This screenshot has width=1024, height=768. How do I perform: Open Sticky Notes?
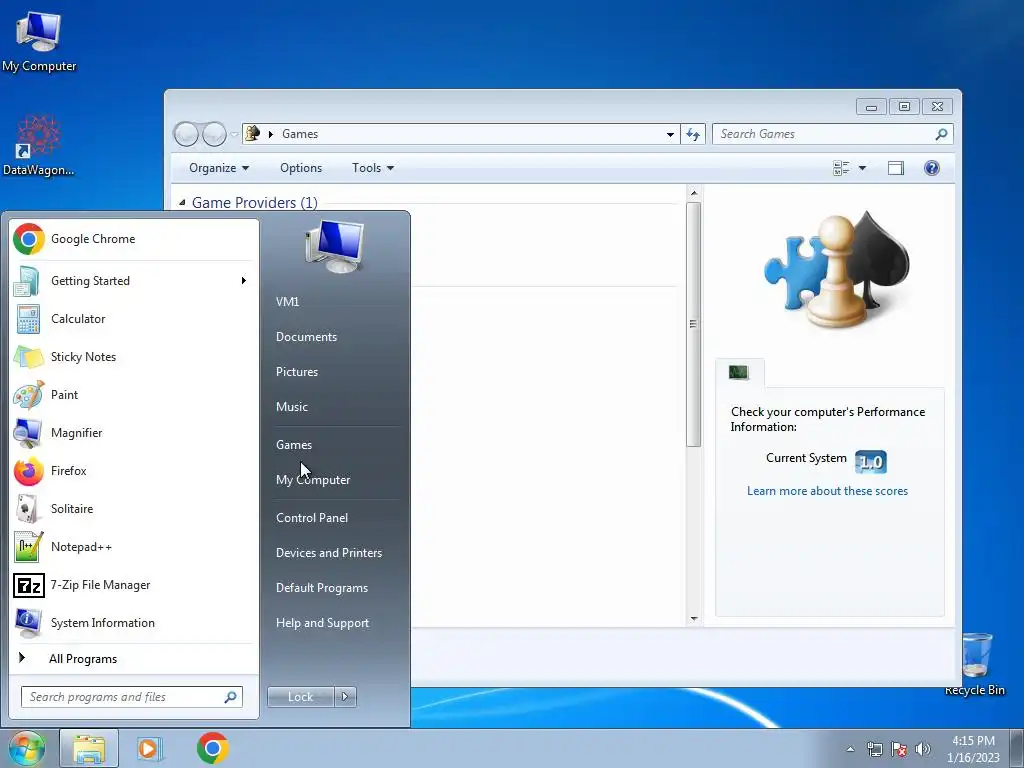[x=133, y=357]
